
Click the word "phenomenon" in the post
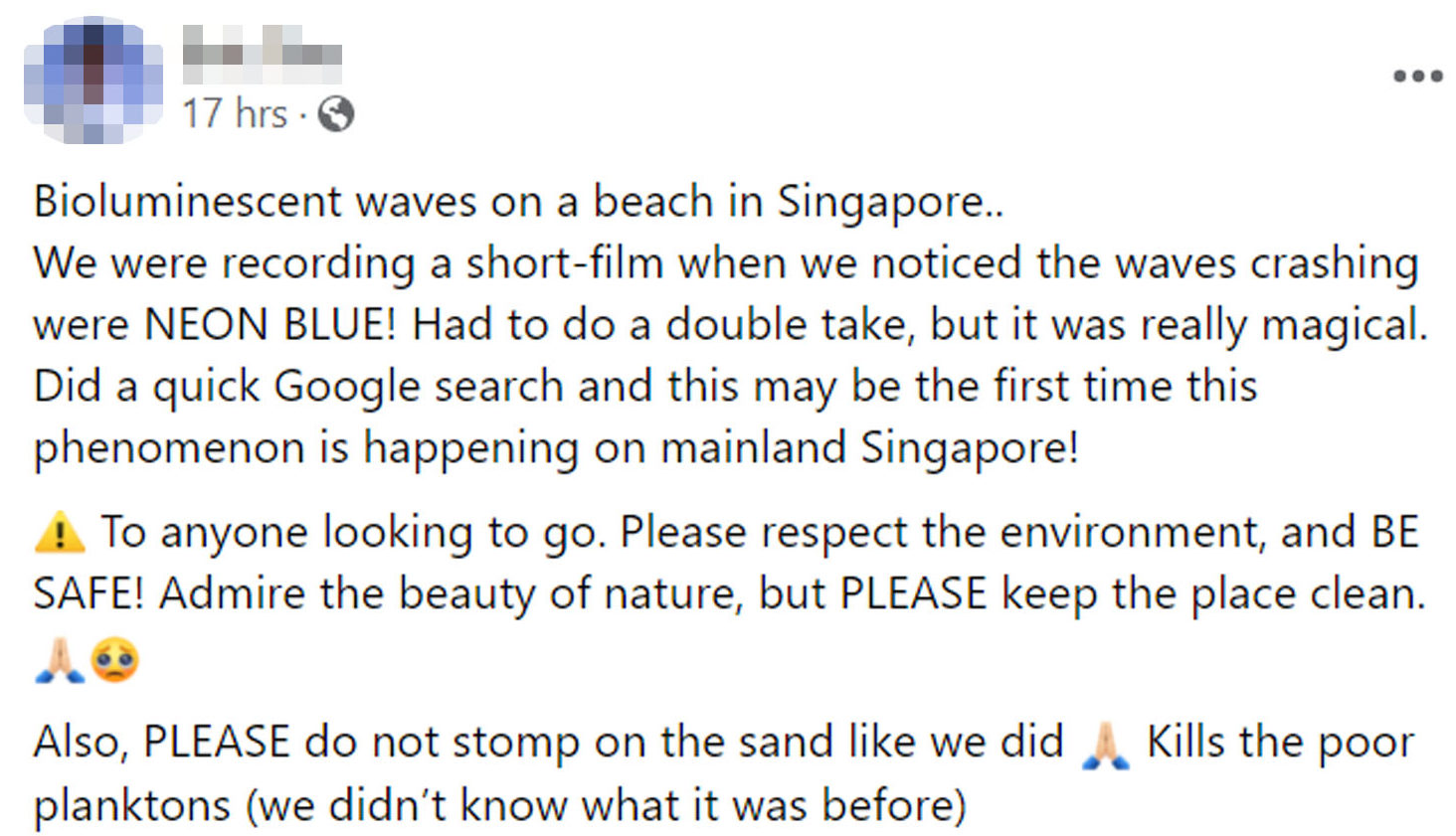pyautogui.click(x=169, y=448)
